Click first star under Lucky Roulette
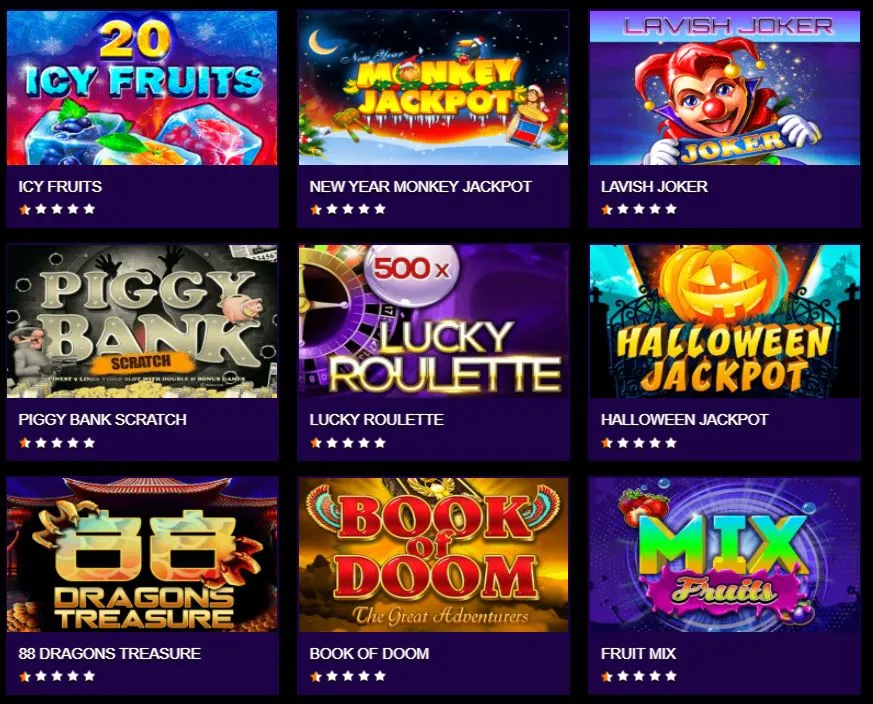This screenshot has height=704, width=873. [x=316, y=443]
